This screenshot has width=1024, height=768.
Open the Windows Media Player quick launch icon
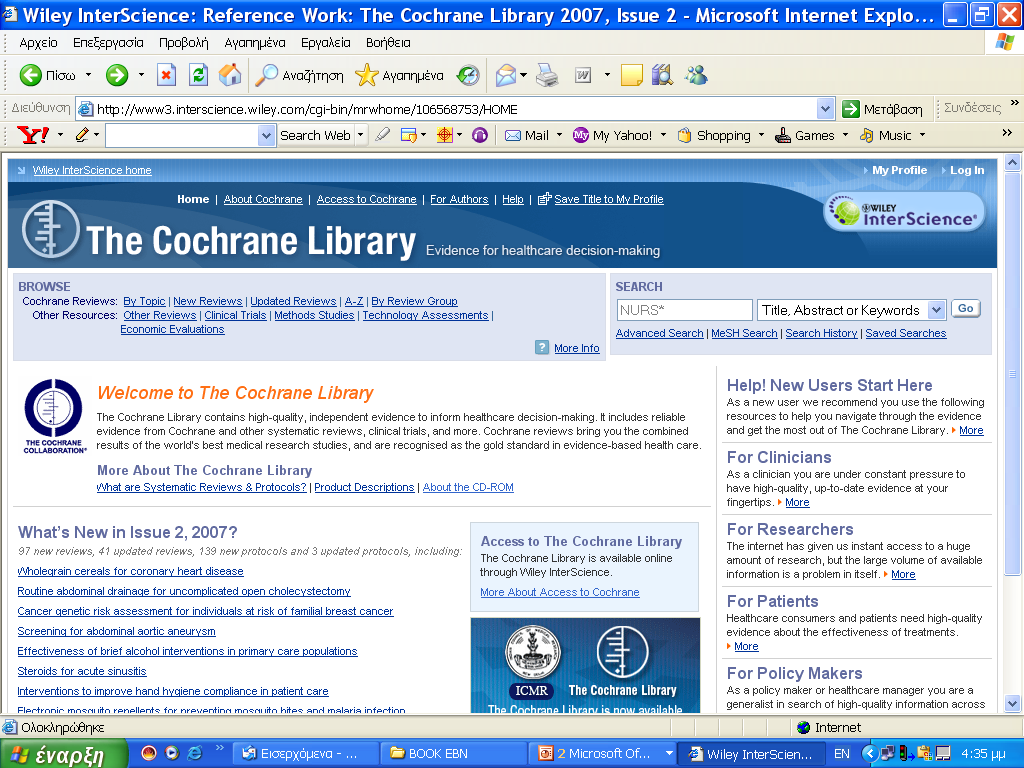172,753
